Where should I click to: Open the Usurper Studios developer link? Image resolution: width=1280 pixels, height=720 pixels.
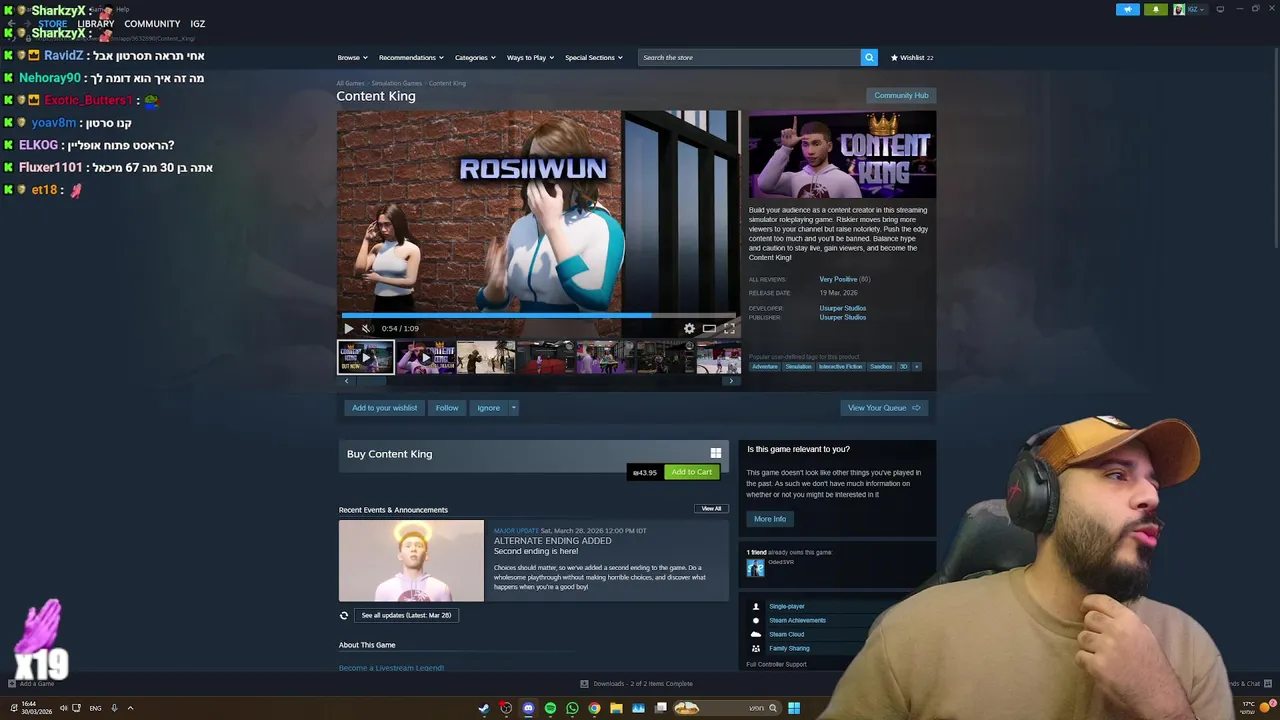point(843,308)
